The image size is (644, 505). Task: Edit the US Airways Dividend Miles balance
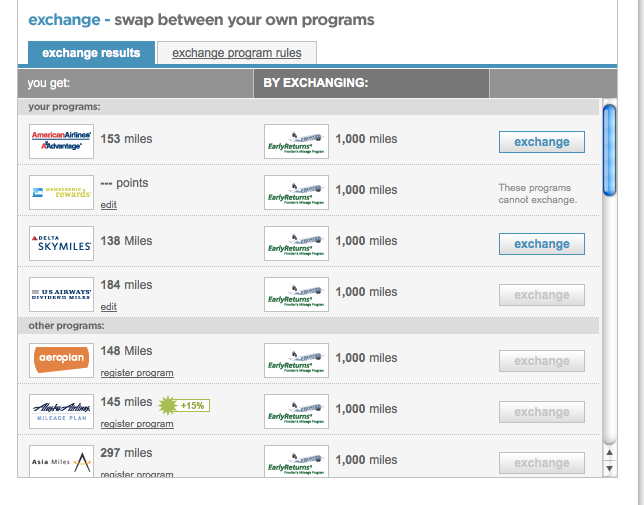tap(108, 307)
